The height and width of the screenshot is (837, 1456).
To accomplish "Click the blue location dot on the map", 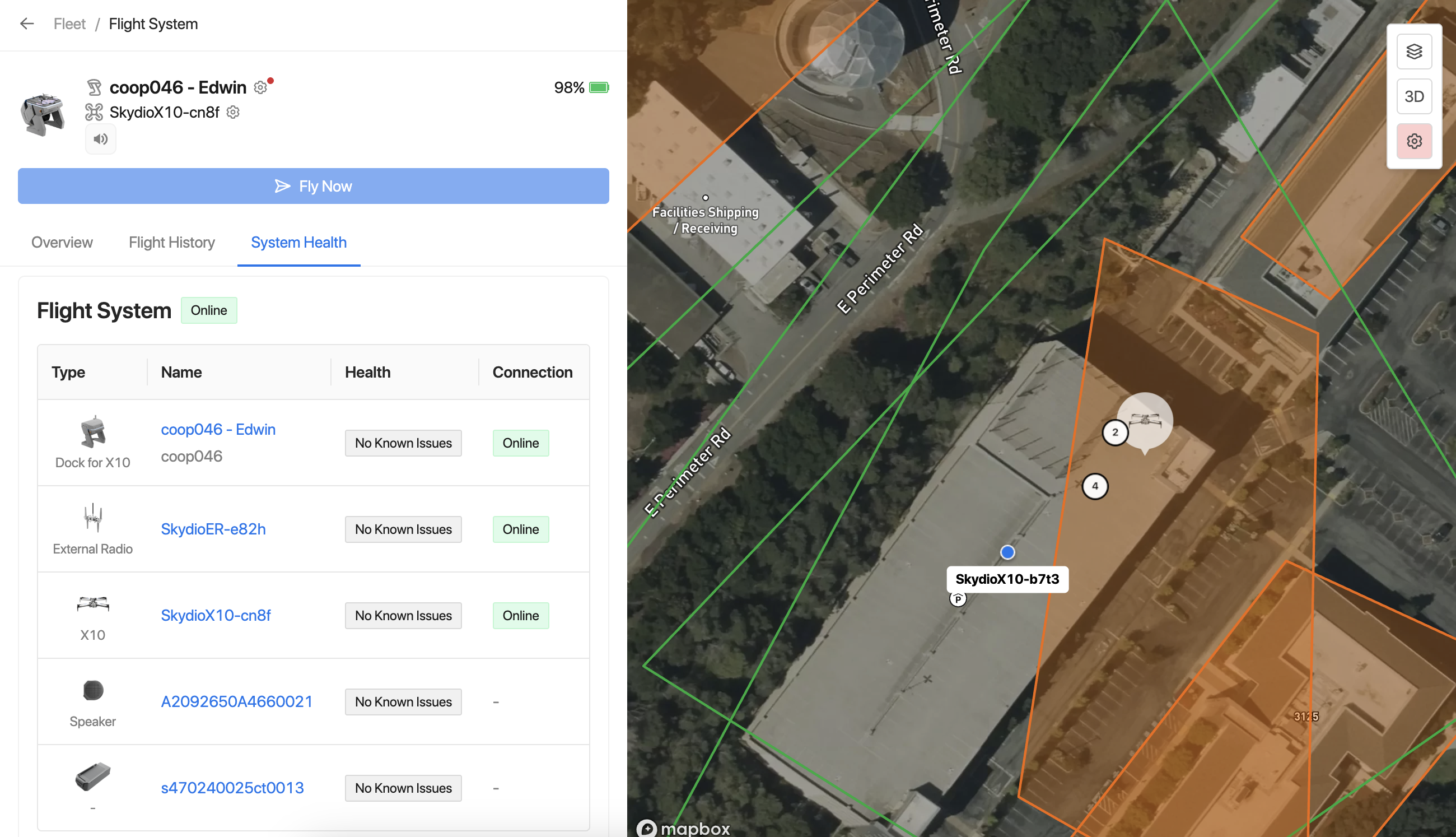I will pyautogui.click(x=1007, y=552).
